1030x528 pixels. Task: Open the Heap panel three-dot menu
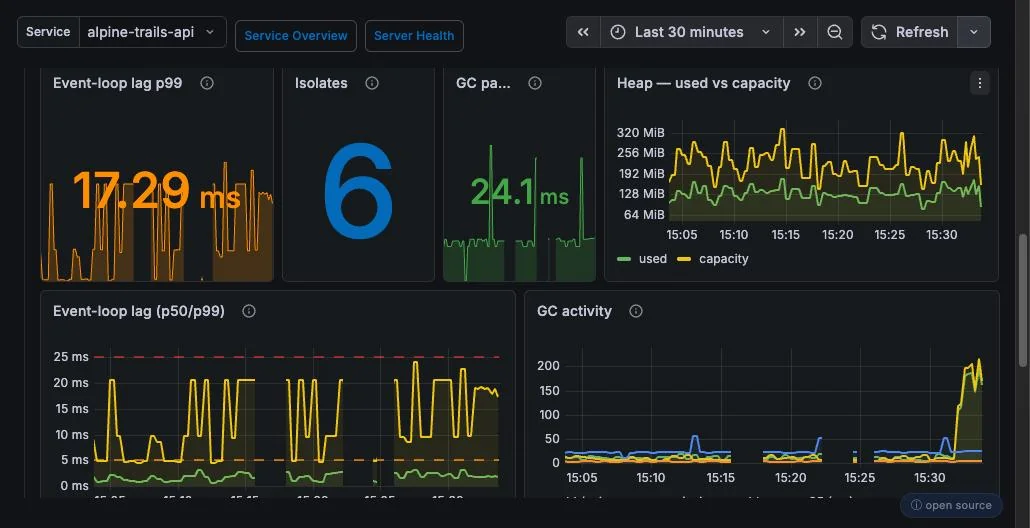point(979,83)
